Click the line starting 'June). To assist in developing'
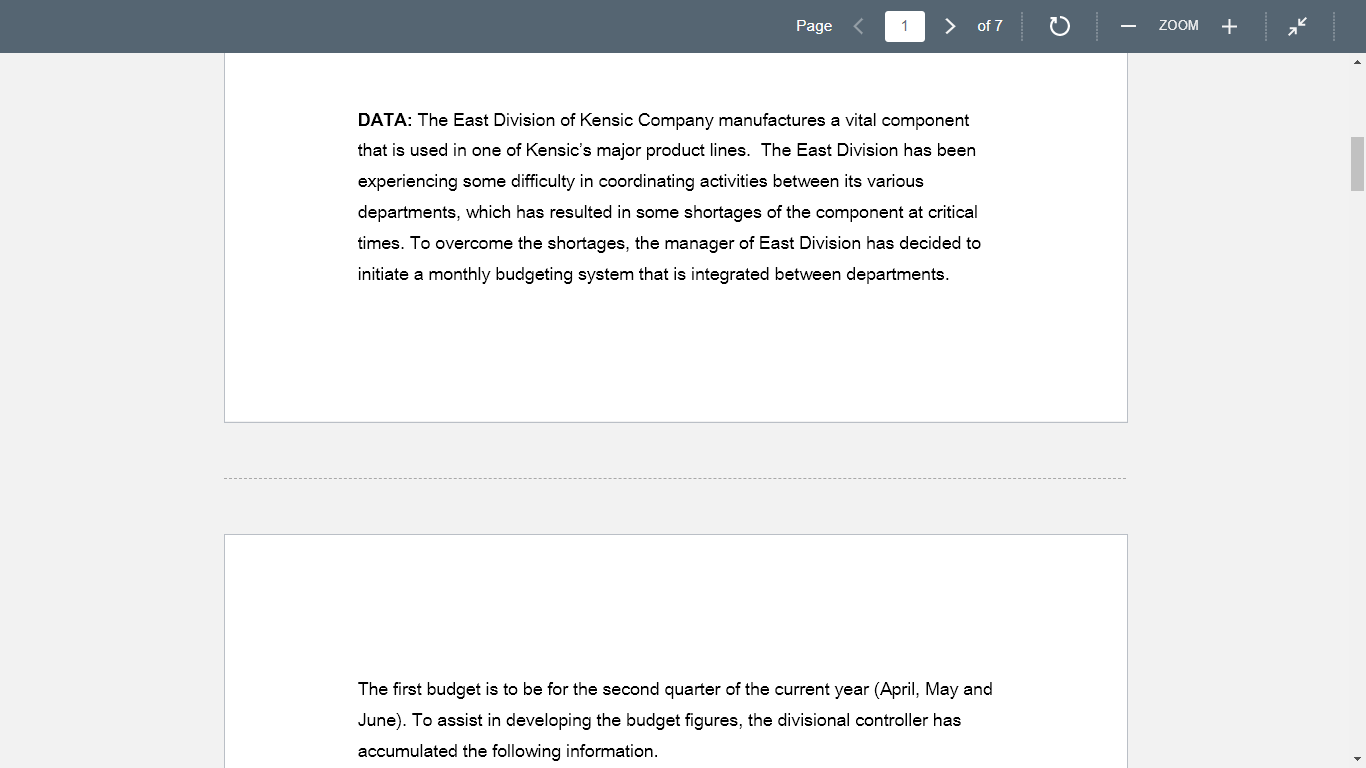The image size is (1366, 768). [x=659, y=720]
